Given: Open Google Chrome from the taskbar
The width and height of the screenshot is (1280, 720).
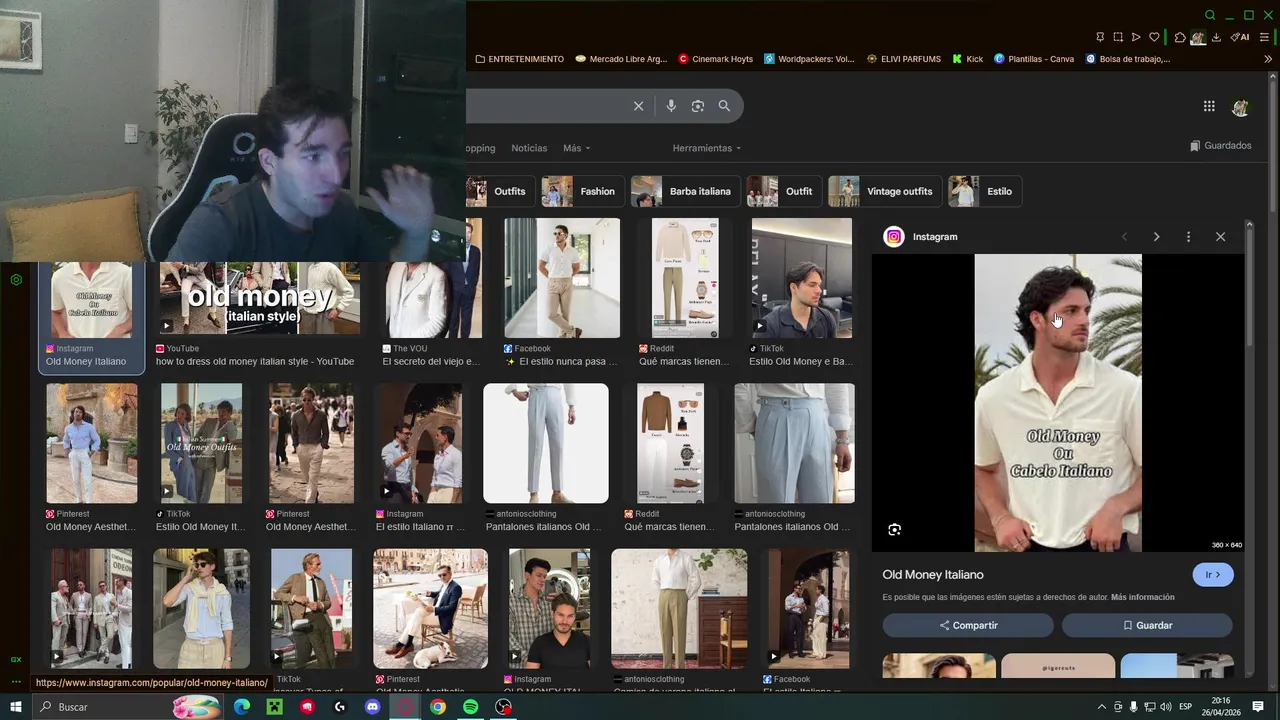Looking at the screenshot, I should click(438, 707).
